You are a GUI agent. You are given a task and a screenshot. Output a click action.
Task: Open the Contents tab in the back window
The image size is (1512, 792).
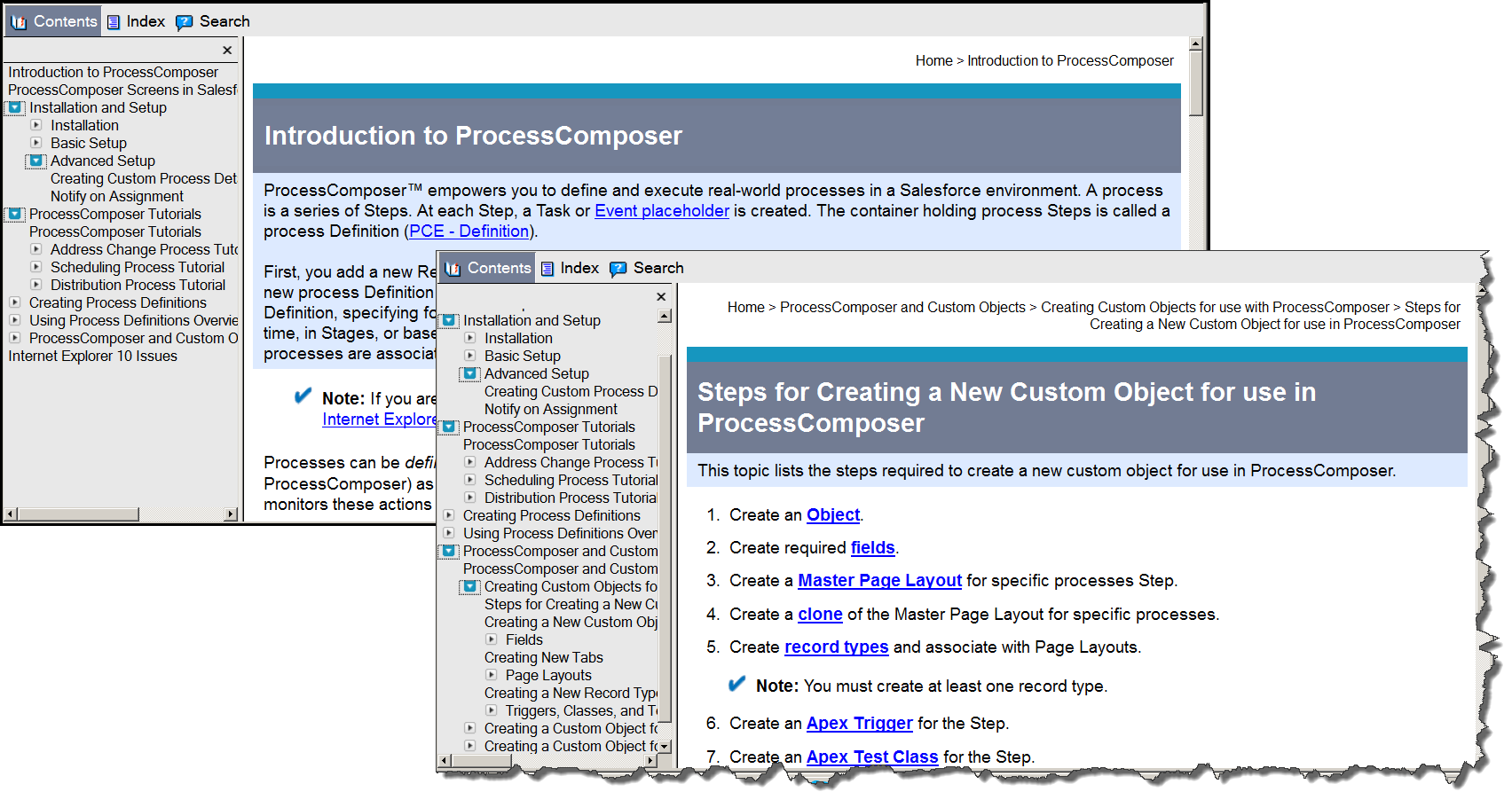(x=53, y=21)
